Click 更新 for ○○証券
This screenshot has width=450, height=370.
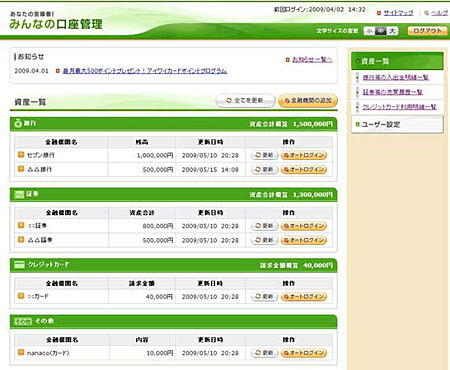tap(264, 226)
